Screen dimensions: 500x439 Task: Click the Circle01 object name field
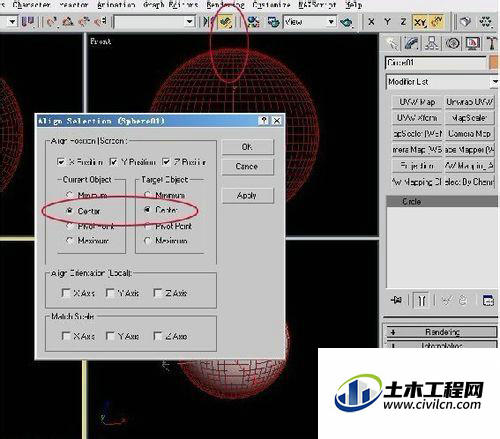[435, 63]
